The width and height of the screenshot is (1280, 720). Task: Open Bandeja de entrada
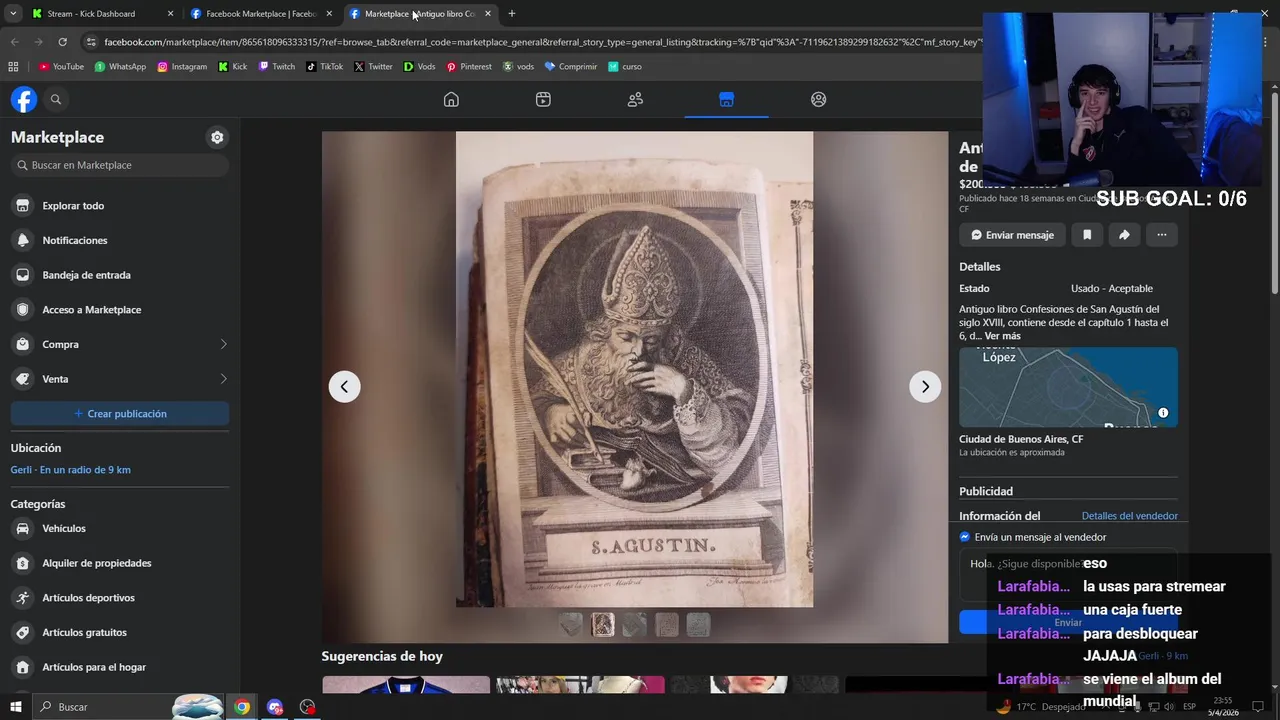[120, 275]
